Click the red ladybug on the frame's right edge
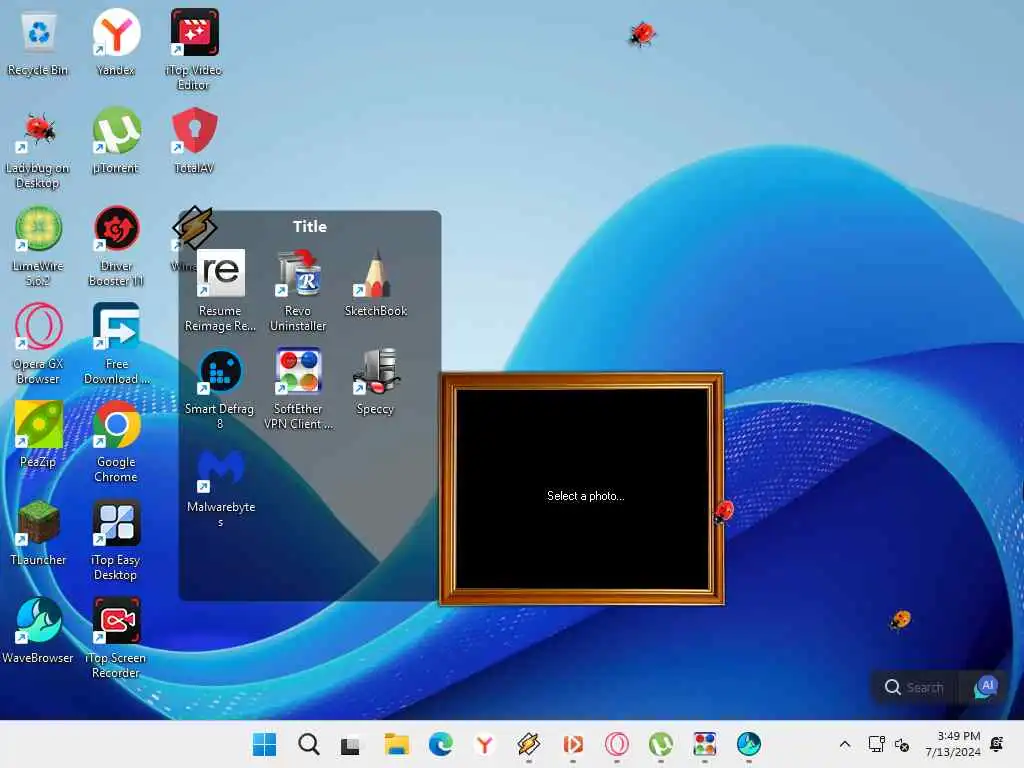 [724, 512]
